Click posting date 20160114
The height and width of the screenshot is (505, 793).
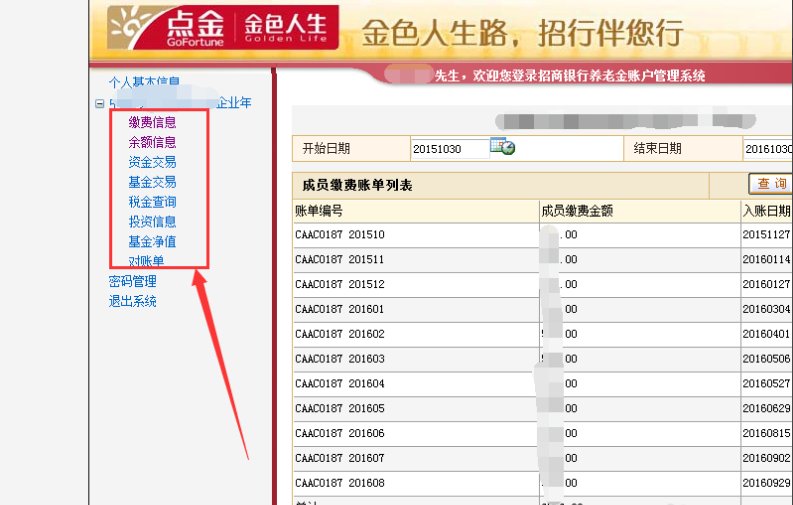[x=766, y=259]
